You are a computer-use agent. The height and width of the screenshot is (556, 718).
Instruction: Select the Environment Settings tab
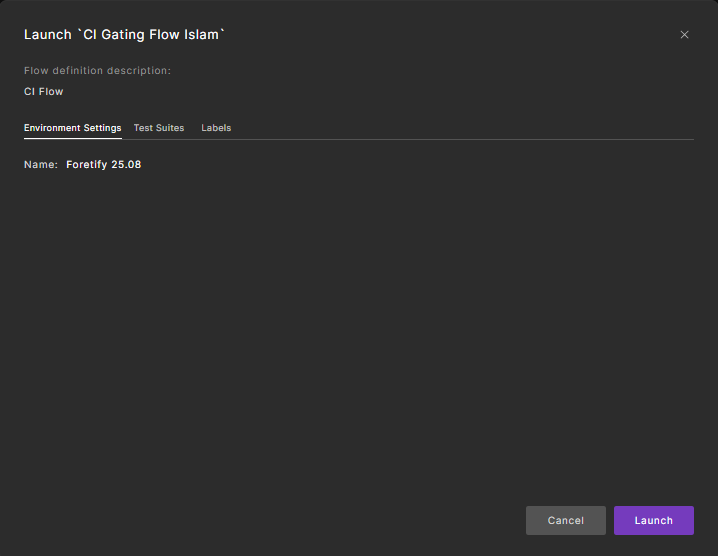point(73,128)
